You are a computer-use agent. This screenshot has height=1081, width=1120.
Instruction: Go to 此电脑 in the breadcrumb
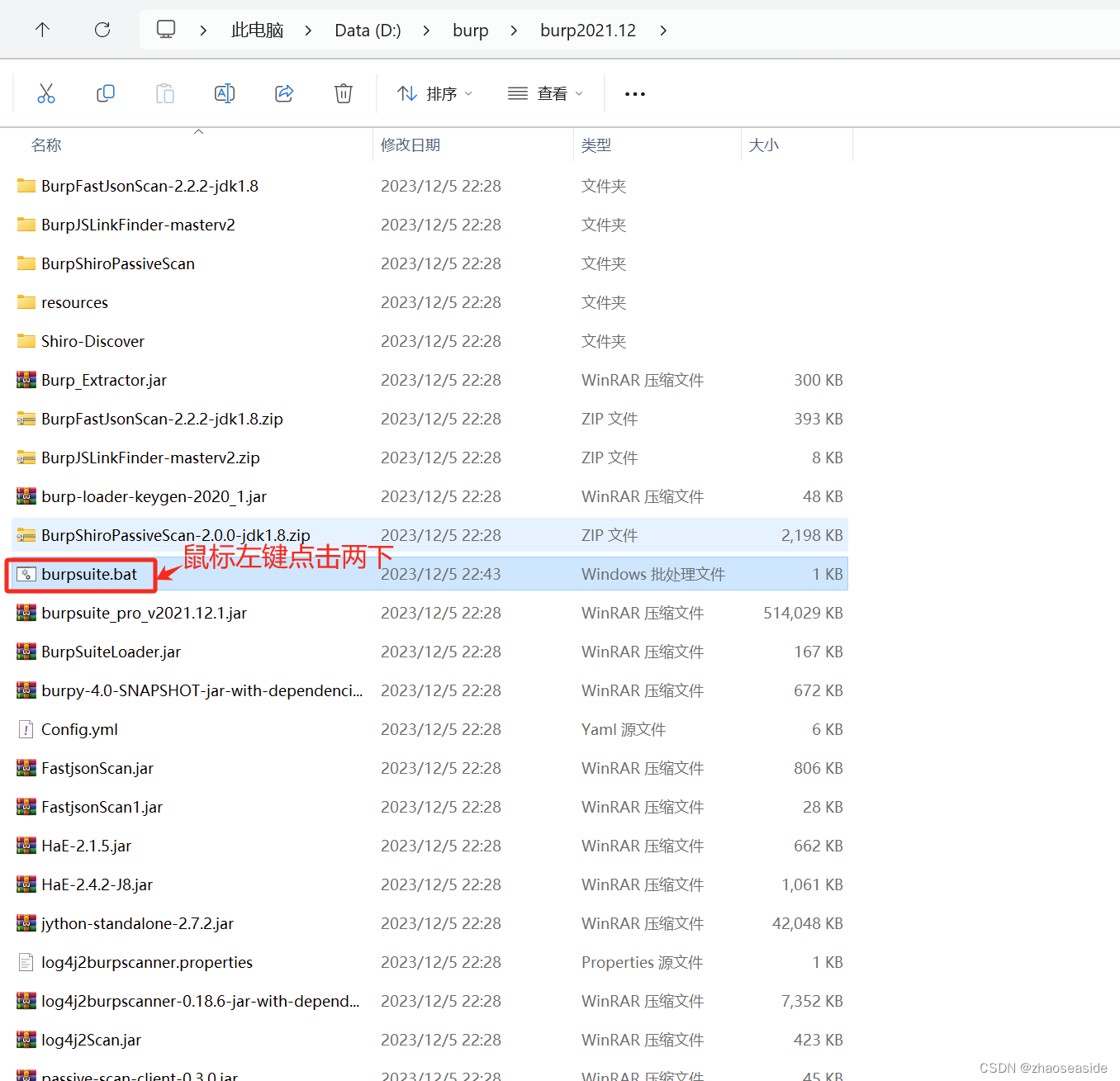click(x=258, y=31)
